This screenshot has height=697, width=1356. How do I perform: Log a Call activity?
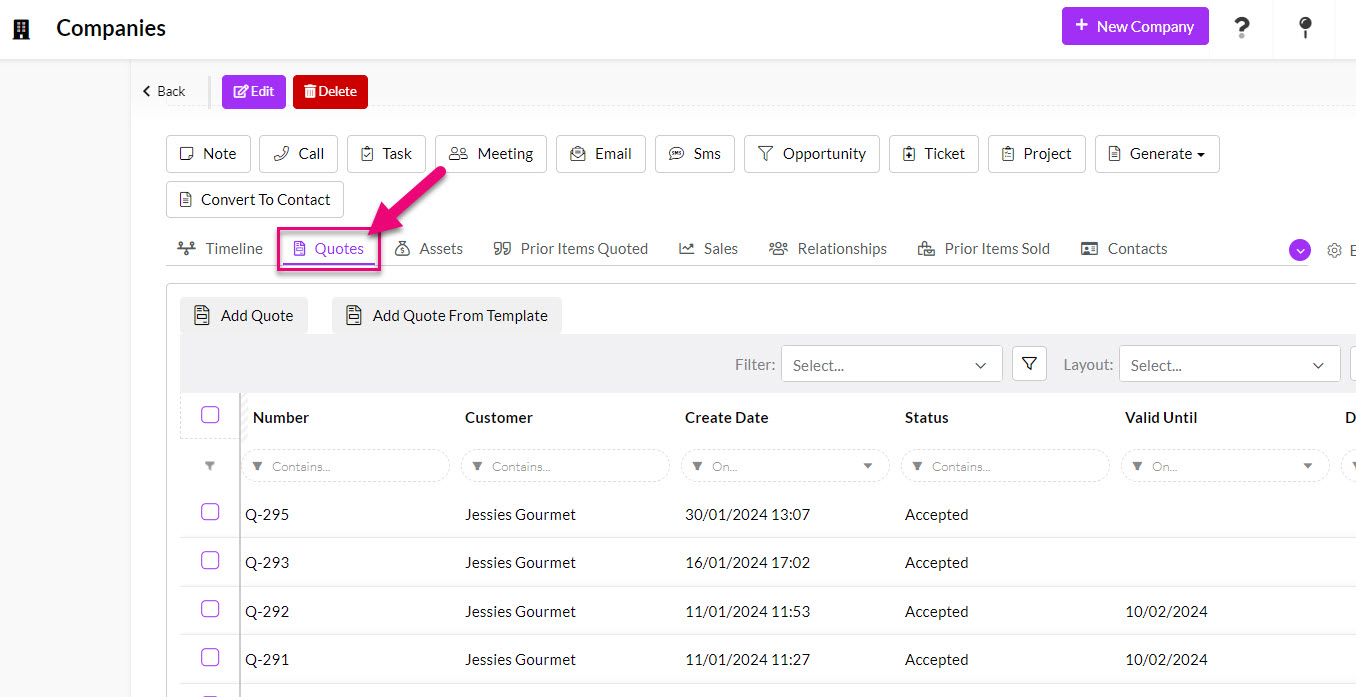coord(298,154)
